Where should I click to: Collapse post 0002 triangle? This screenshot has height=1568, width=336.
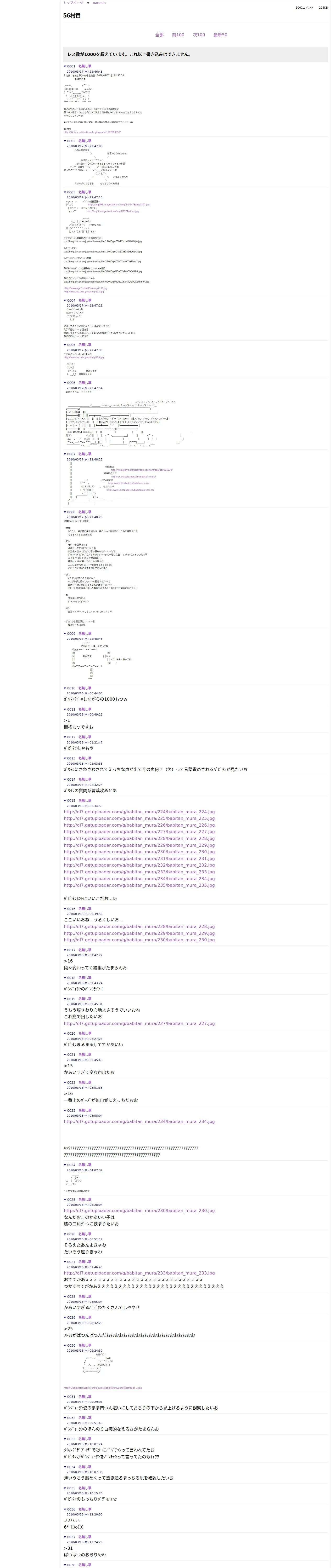(65, 141)
